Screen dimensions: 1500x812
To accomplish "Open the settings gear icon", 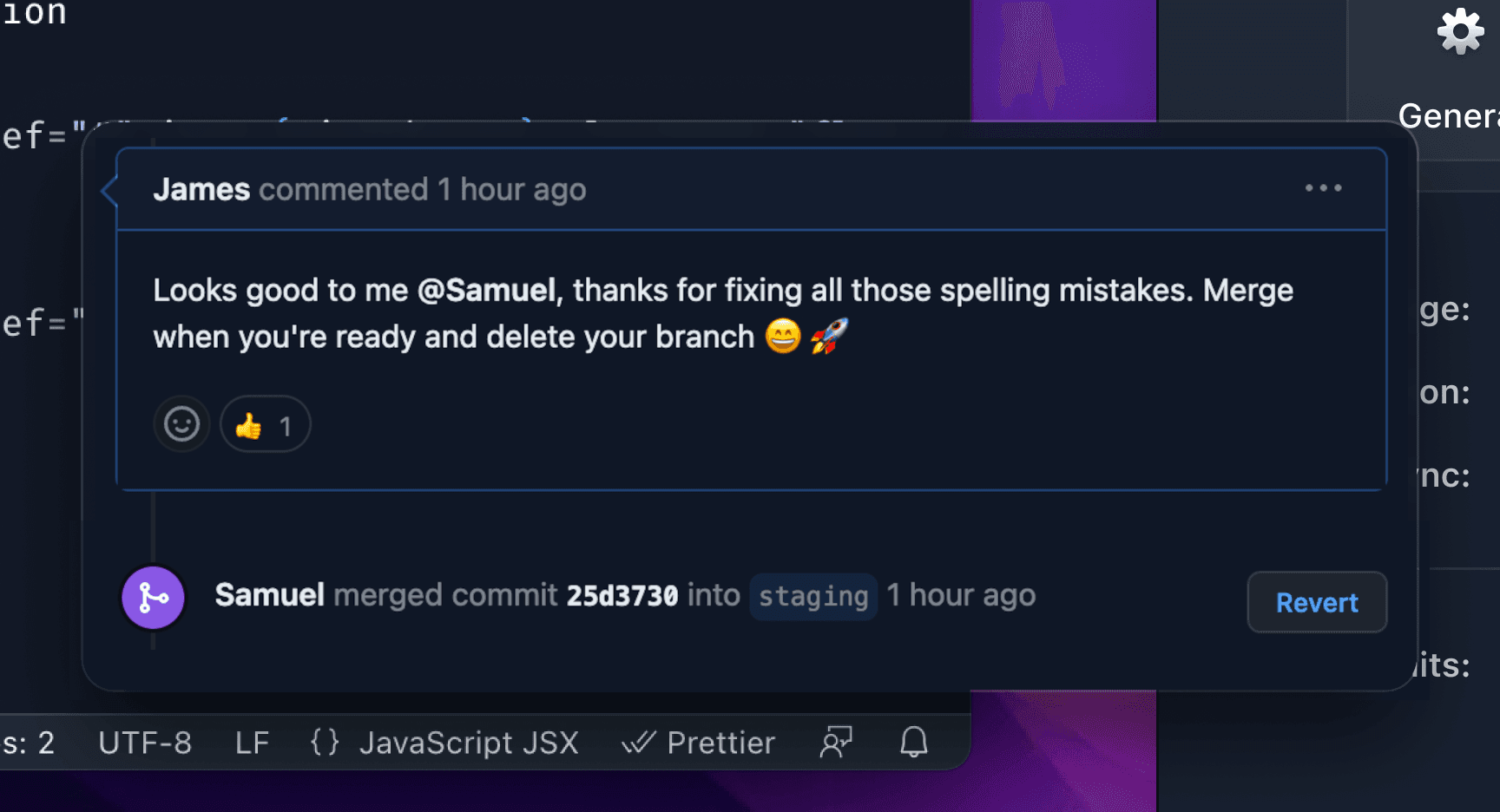I will [x=1460, y=32].
